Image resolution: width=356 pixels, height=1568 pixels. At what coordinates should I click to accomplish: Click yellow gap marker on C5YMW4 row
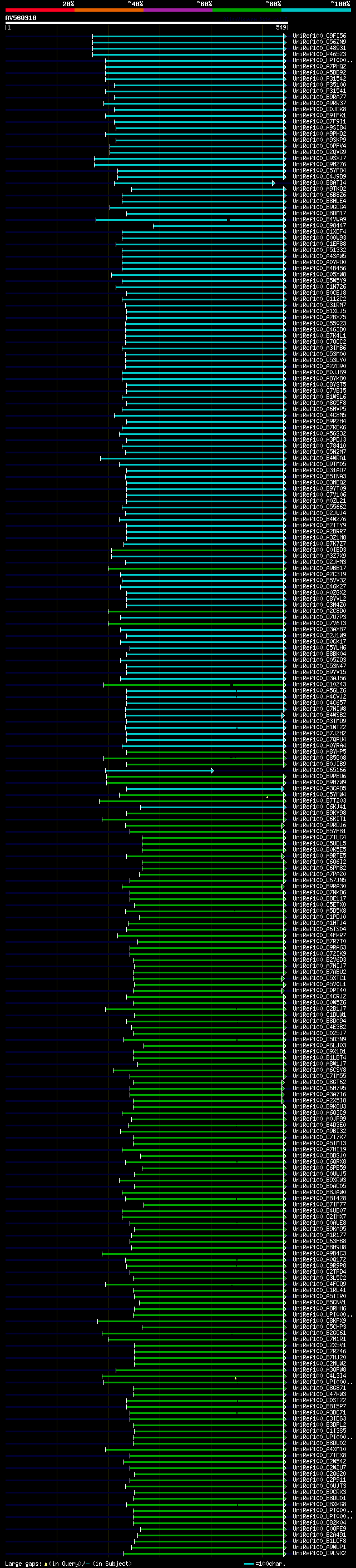pyautogui.click(x=267, y=797)
